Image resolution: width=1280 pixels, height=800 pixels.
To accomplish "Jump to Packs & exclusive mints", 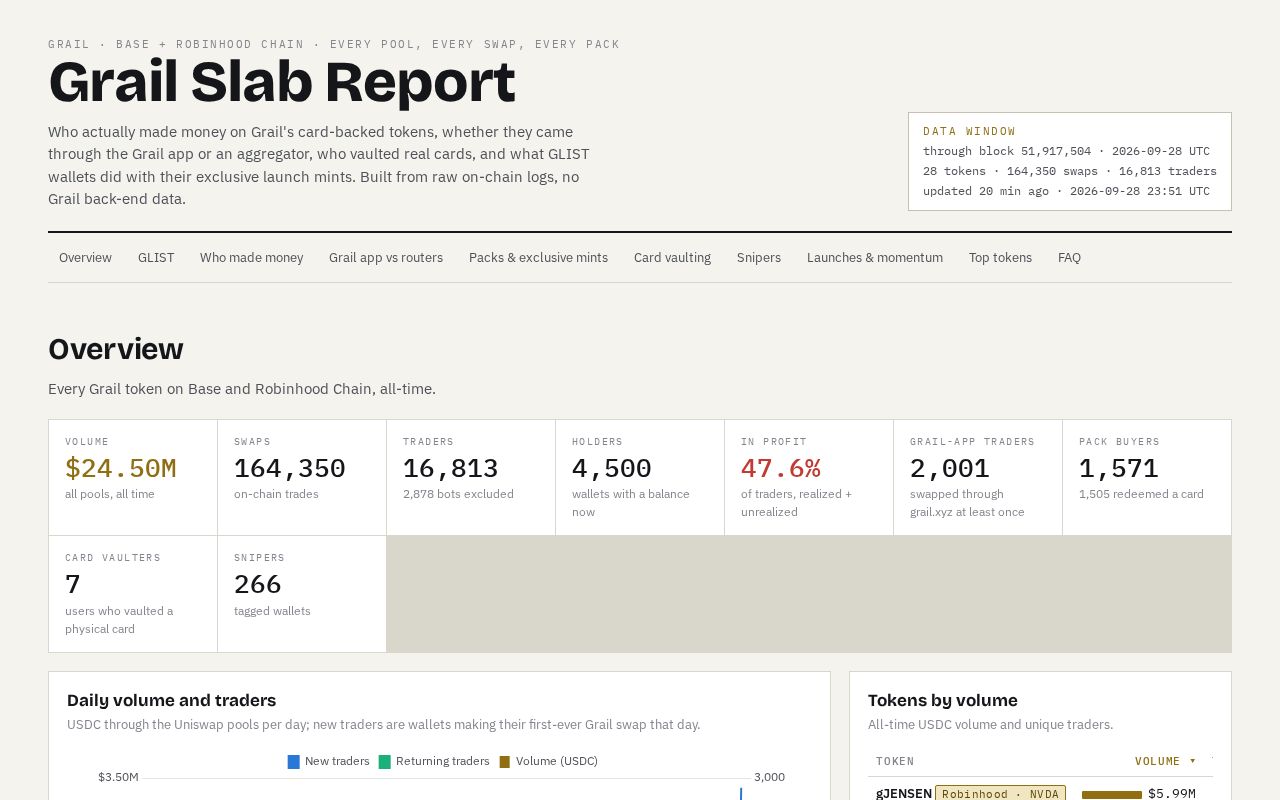I will pos(538,258).
